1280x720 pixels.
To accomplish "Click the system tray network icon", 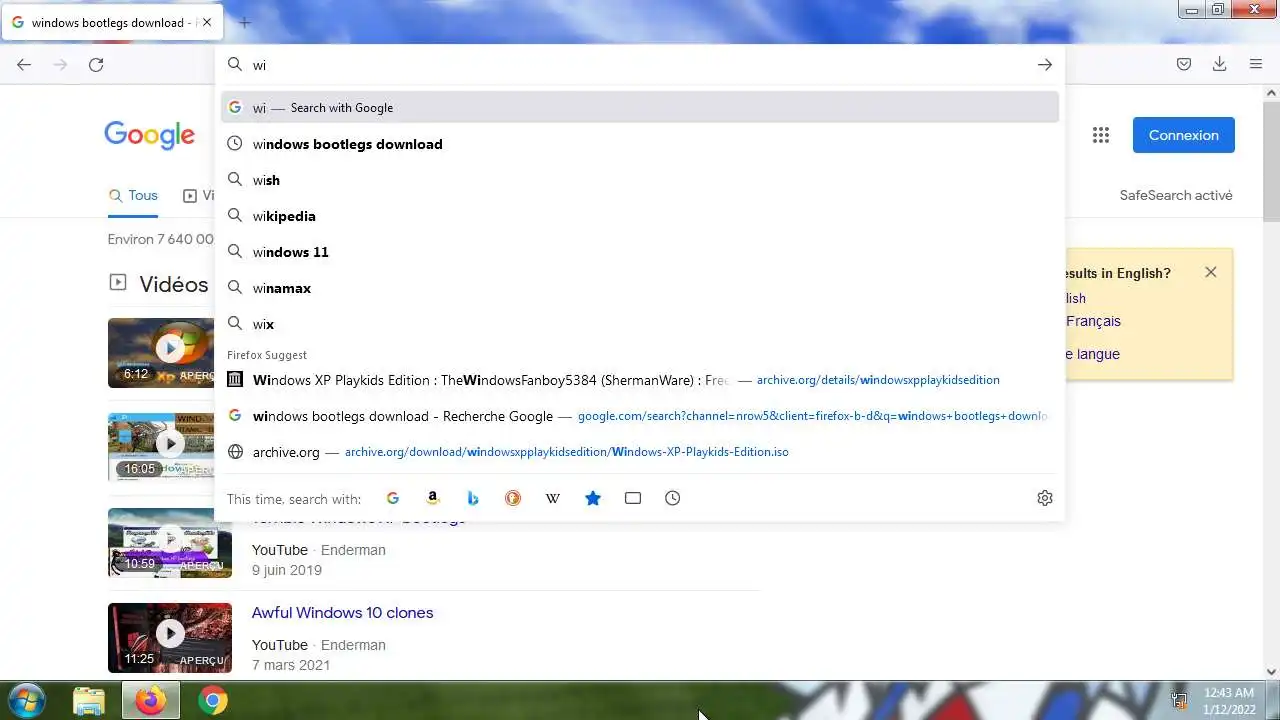I will point(1180,701).
